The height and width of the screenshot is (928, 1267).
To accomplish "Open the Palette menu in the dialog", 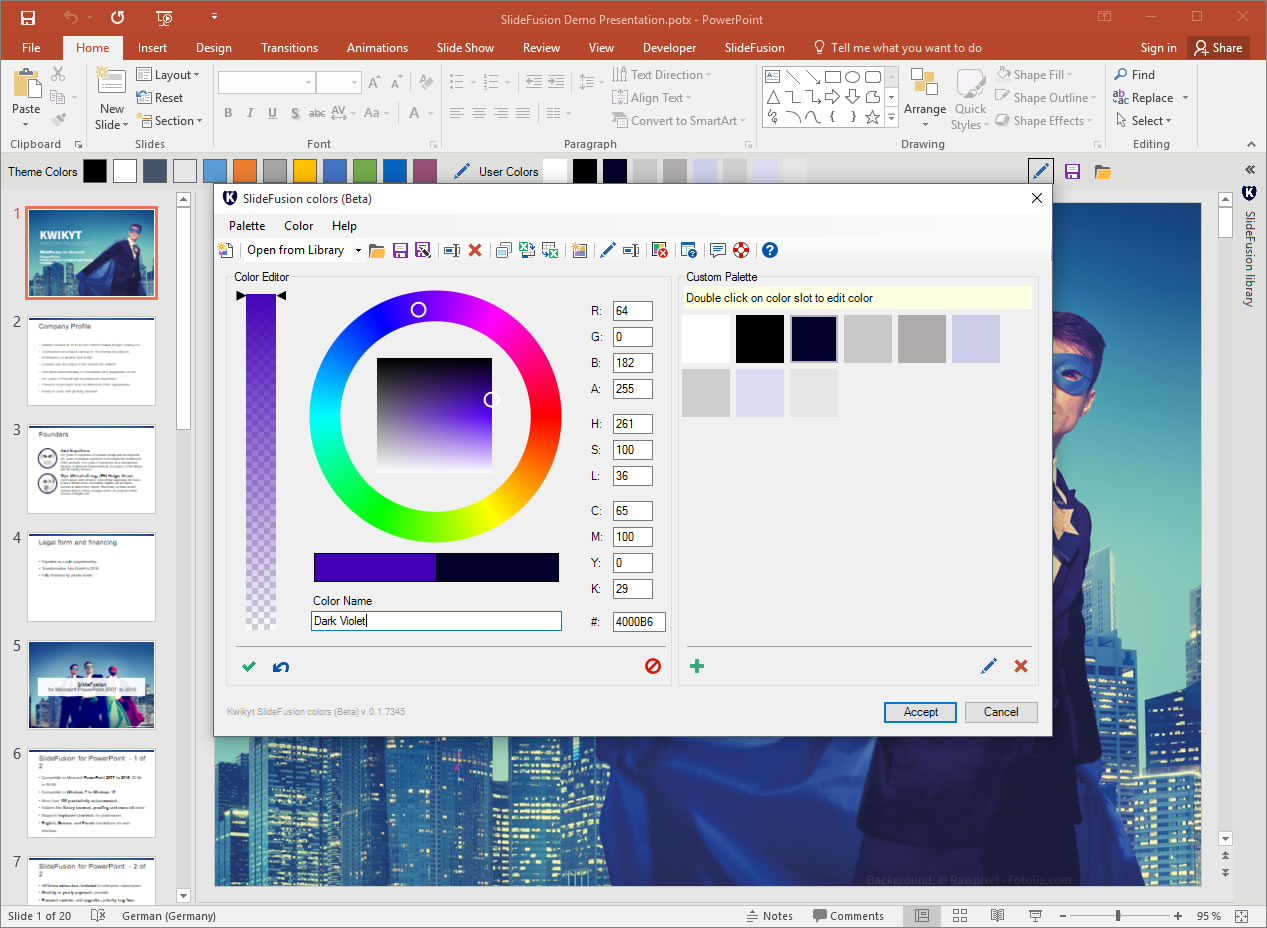I will pyautogui.click(x=247, y=226).
